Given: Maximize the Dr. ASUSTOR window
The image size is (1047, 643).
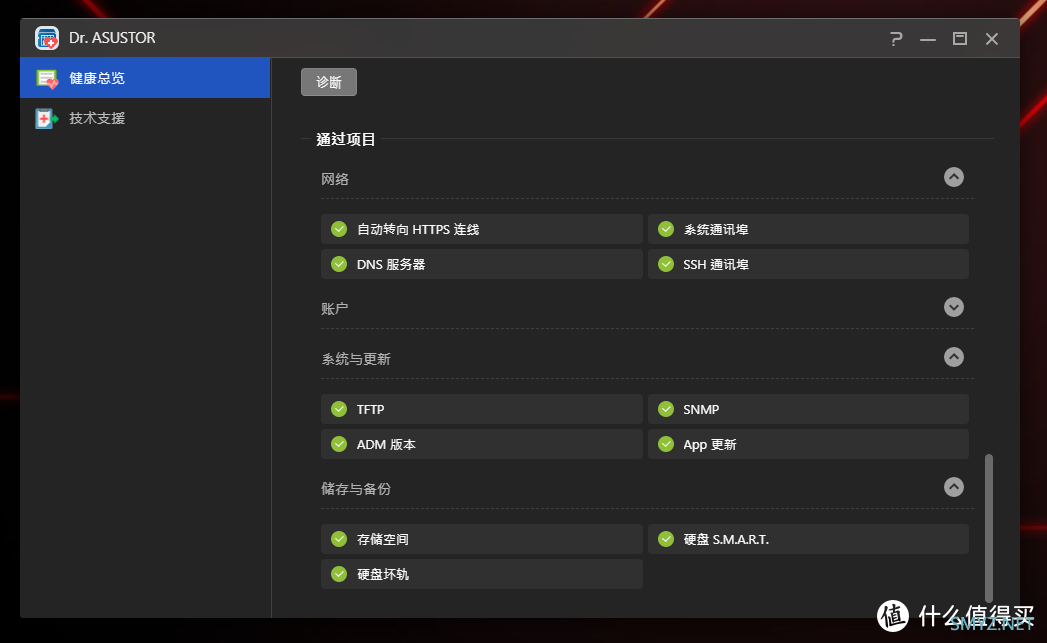Looking at the screenshot, I should tap(960, 39).
